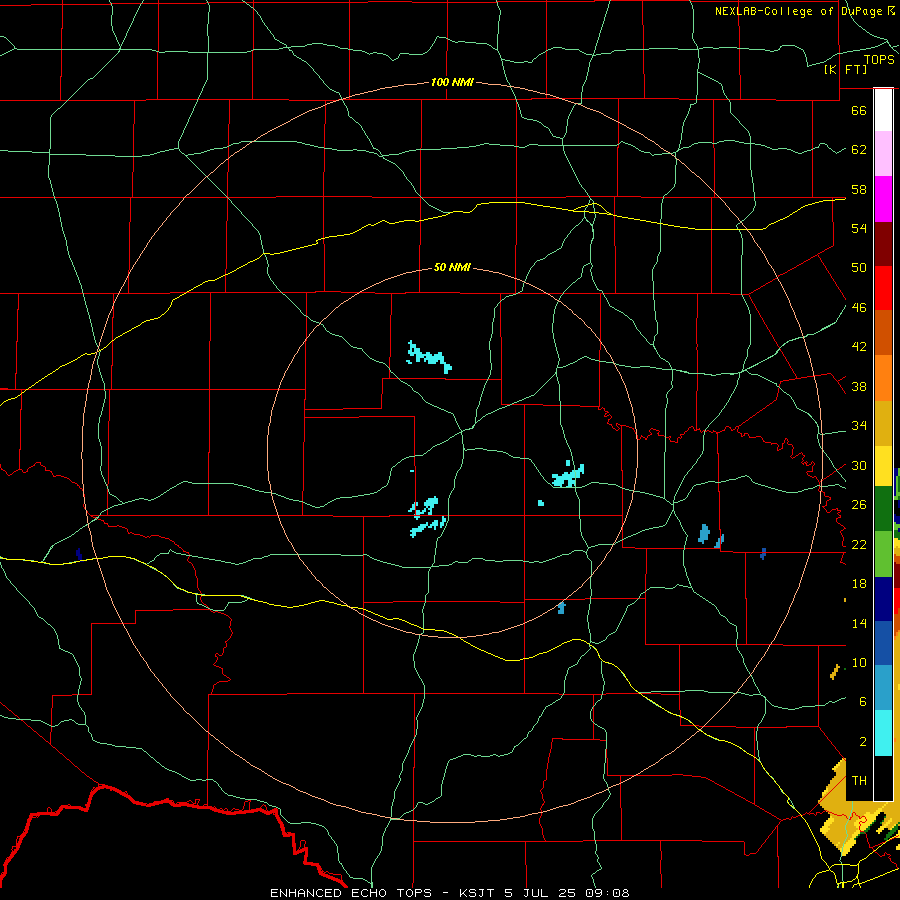This screenshot has width=900, height=900.
Task: Click the "TOPS" legend title
Action: [x=879, y=60]
